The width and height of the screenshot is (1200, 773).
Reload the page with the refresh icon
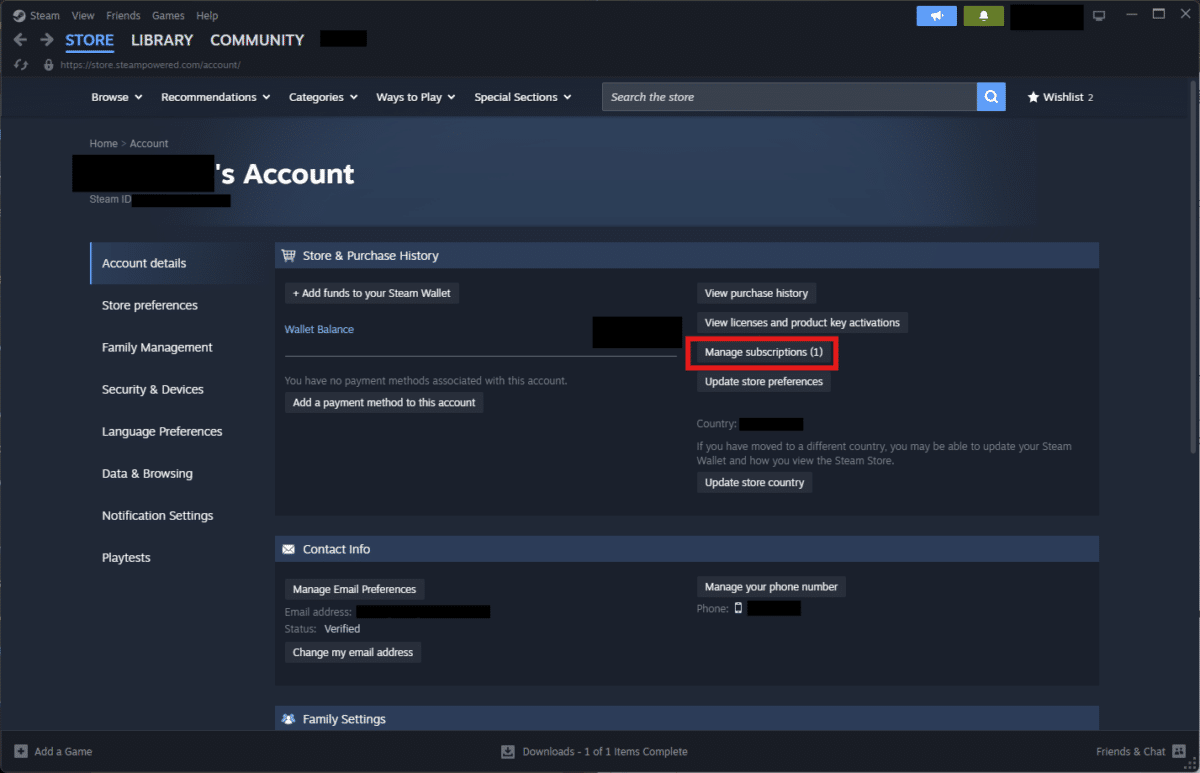pos(21,65)
